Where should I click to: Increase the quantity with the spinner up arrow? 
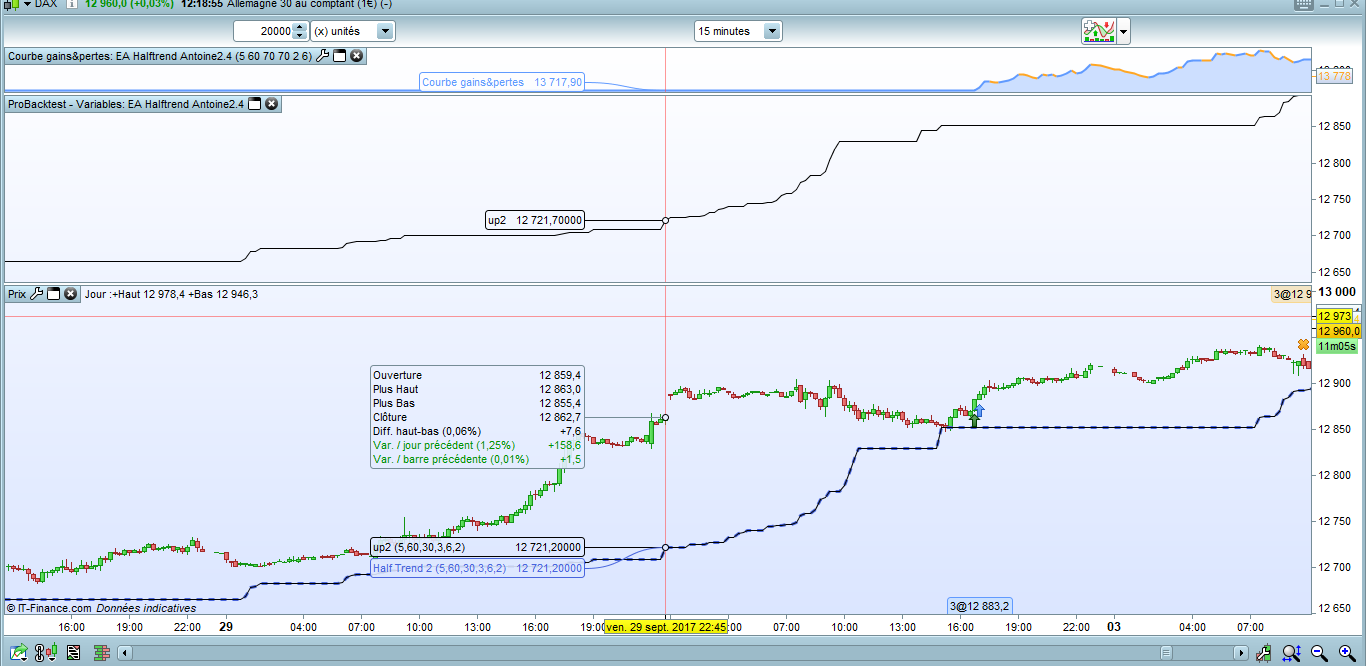point(300,27)
